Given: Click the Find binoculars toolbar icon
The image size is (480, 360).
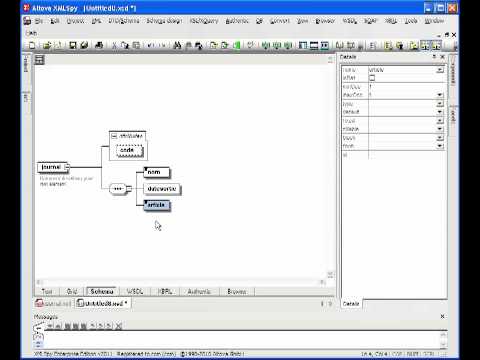Looking at the screenshot, I should pyautogui.click(x=177, y=45).
